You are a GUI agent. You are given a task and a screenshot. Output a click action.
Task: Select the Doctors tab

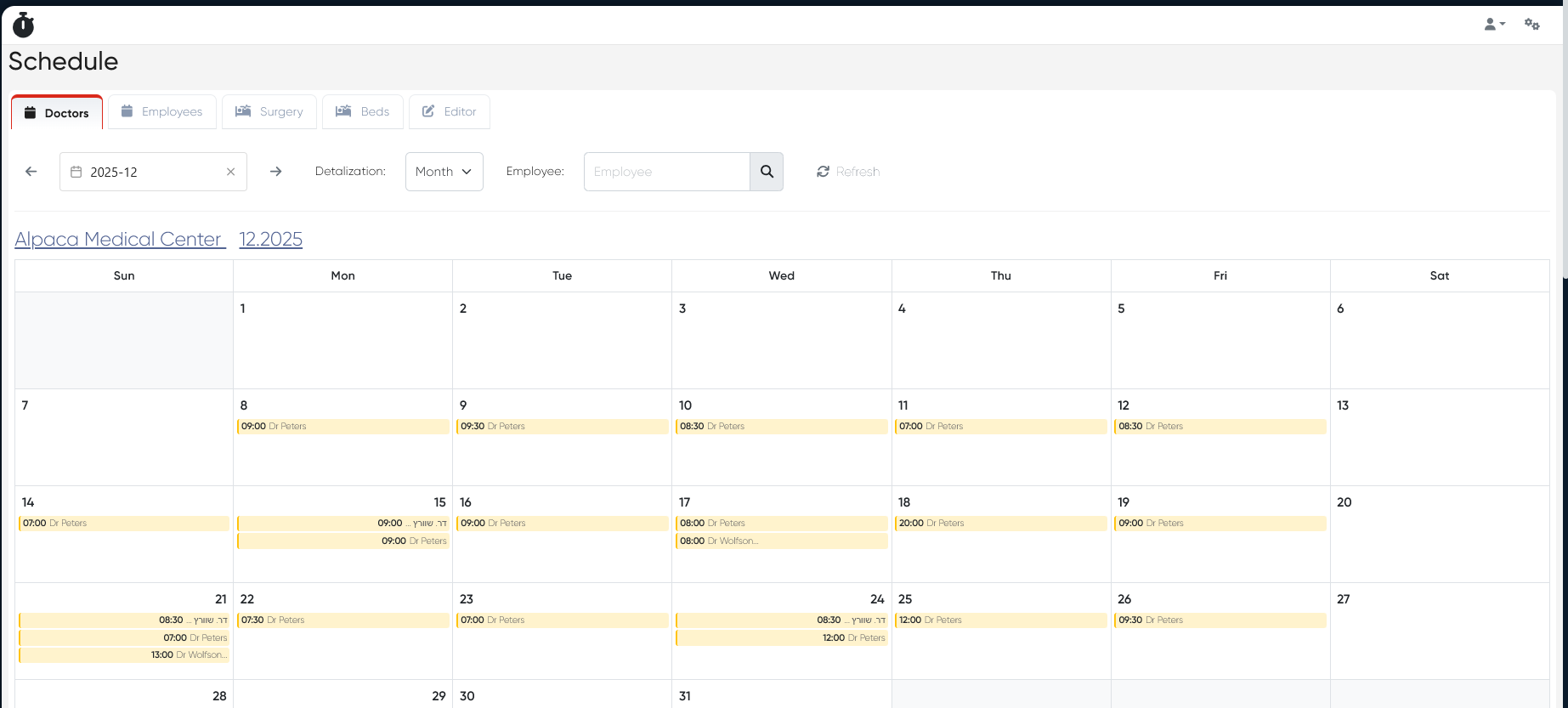57,113
